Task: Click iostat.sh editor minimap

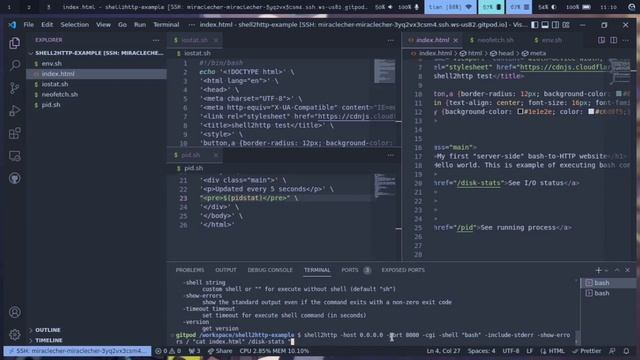Action: click(384, 71)
